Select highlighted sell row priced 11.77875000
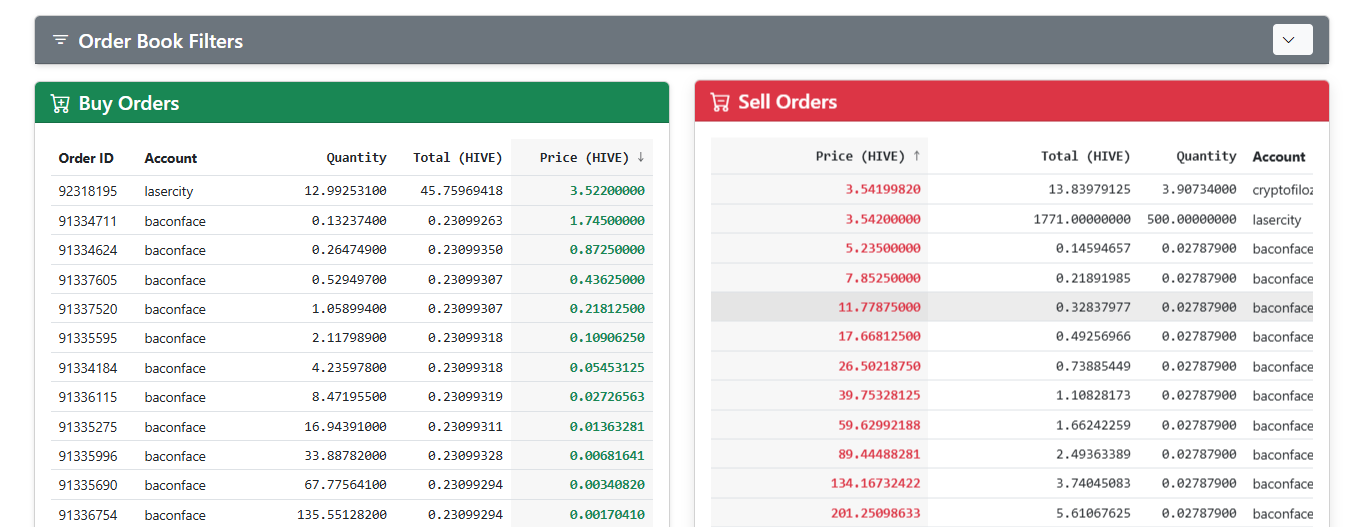 click(1012, 307)
